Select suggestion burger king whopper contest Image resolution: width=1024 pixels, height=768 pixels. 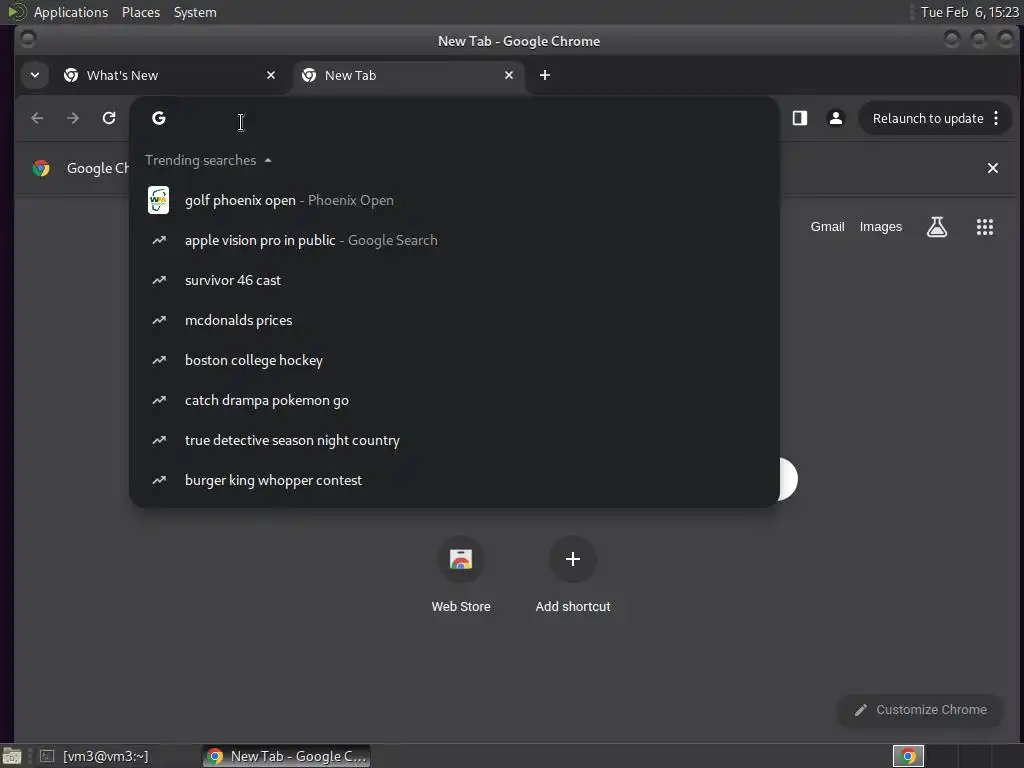tap(455, 480)
